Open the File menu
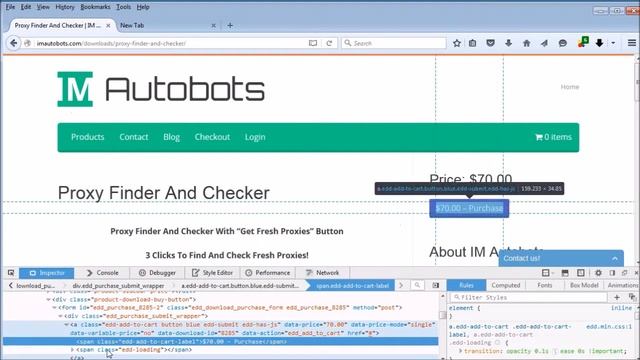The image size is (640, 360). coord(10,7)
